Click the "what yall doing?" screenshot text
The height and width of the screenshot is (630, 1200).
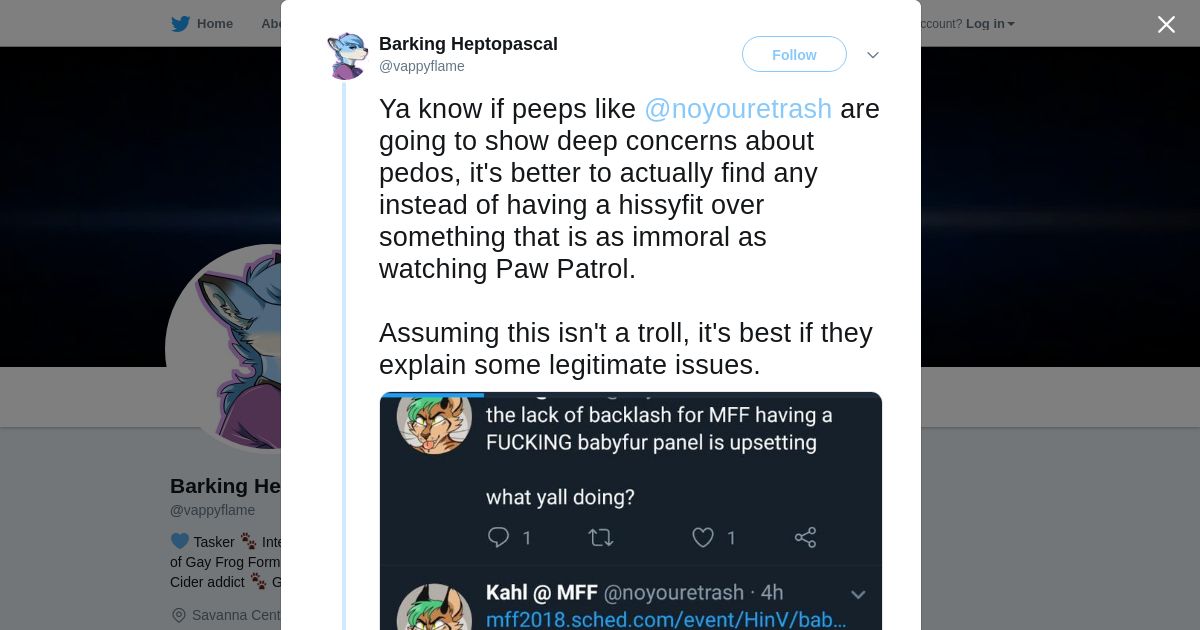point(560,497)
